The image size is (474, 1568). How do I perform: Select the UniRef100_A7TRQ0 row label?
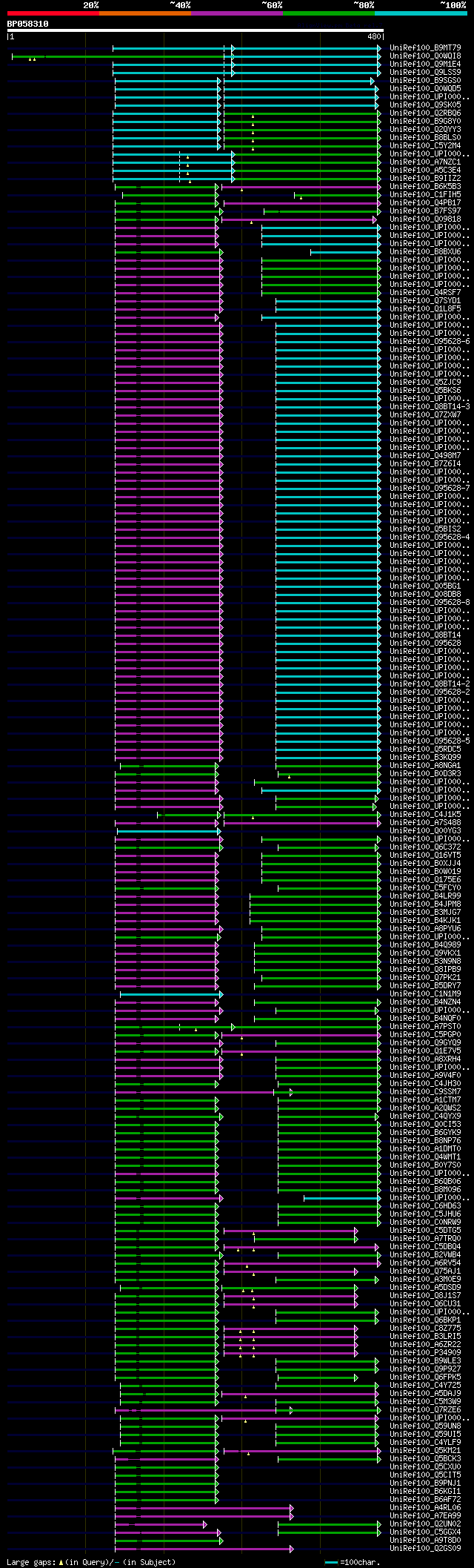(425, 1238)
